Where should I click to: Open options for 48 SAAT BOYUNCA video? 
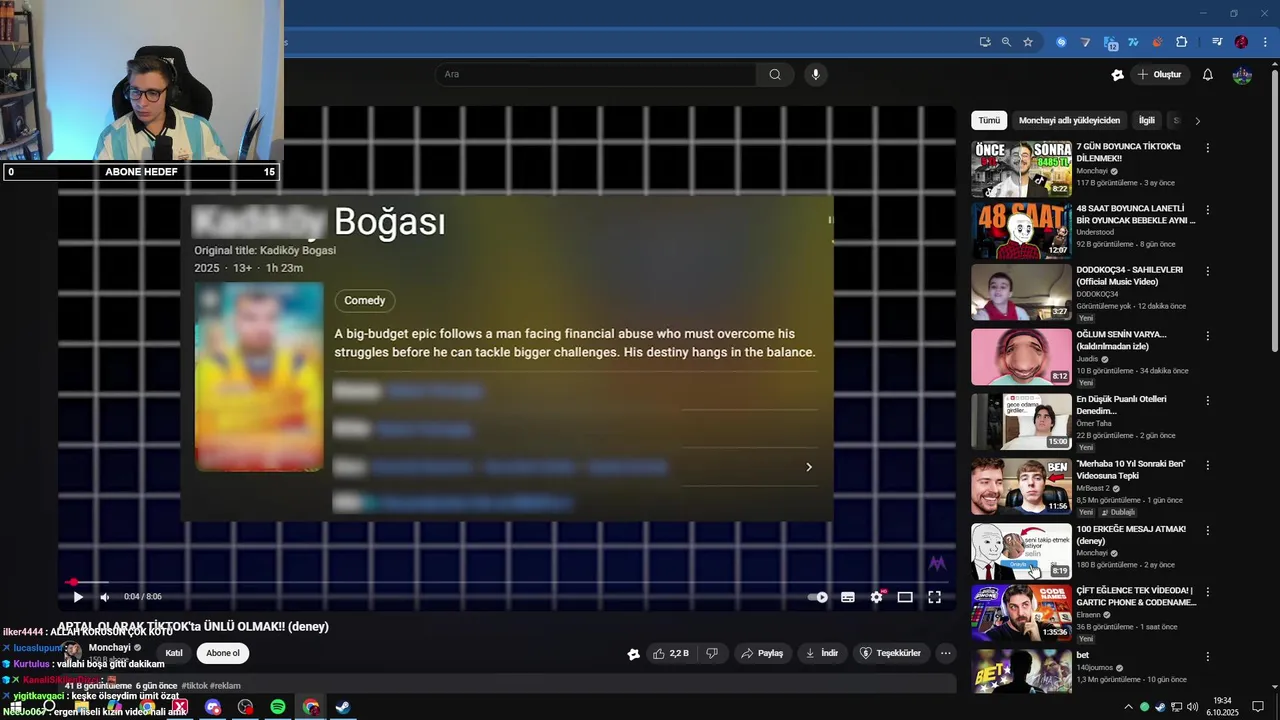click(x=1208, y=210)
